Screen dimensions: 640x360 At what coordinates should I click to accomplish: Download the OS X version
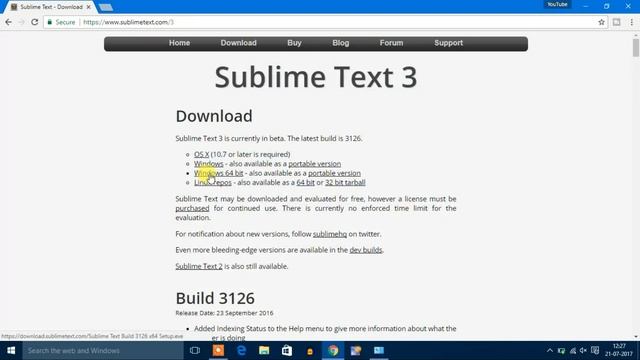[x=202, y=154]
